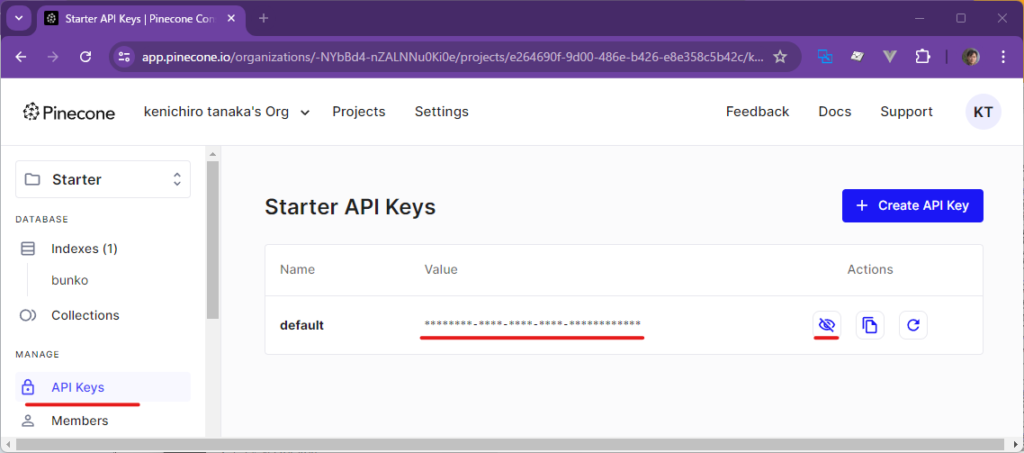Copy the default API key
Viewport: 1024px width, 453px height.
[870, 325]
